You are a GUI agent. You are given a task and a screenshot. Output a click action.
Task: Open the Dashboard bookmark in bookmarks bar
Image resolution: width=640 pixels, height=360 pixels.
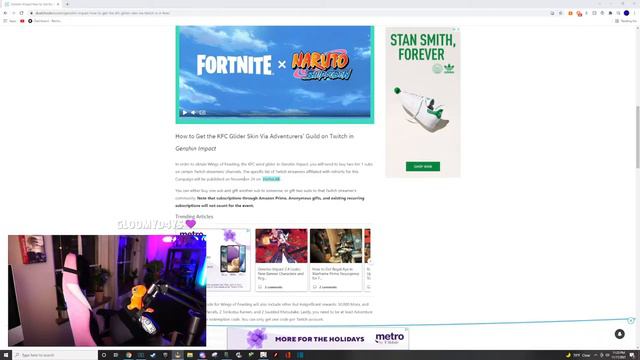click(x=44, y=21)
